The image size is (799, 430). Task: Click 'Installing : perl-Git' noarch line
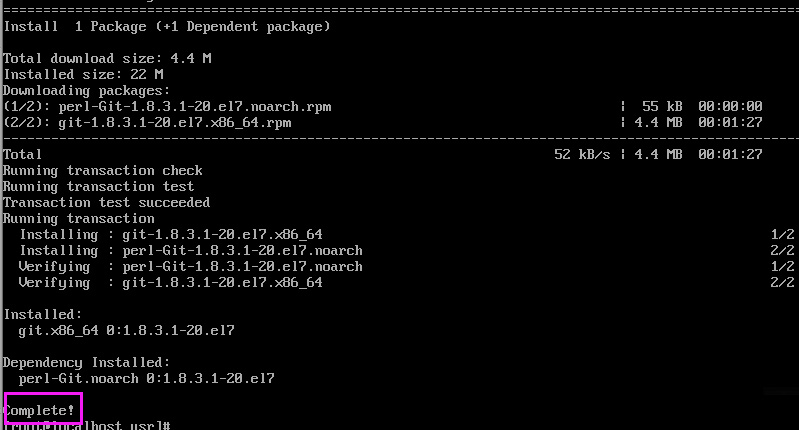click(191, 250)
